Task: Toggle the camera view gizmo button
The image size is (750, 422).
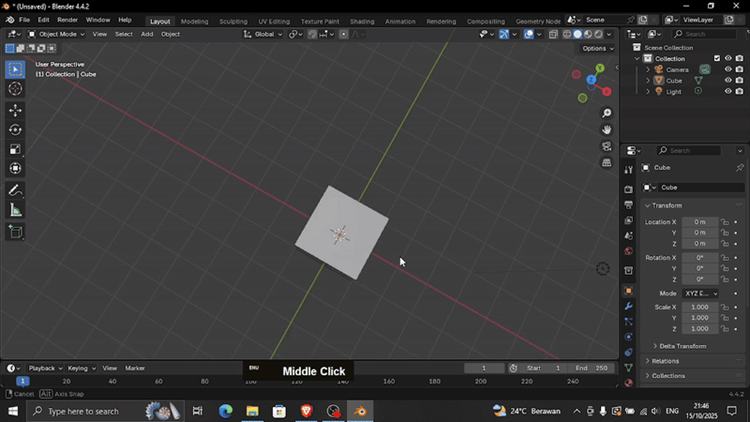Action: pyautogui.click(x=606, y=146)
